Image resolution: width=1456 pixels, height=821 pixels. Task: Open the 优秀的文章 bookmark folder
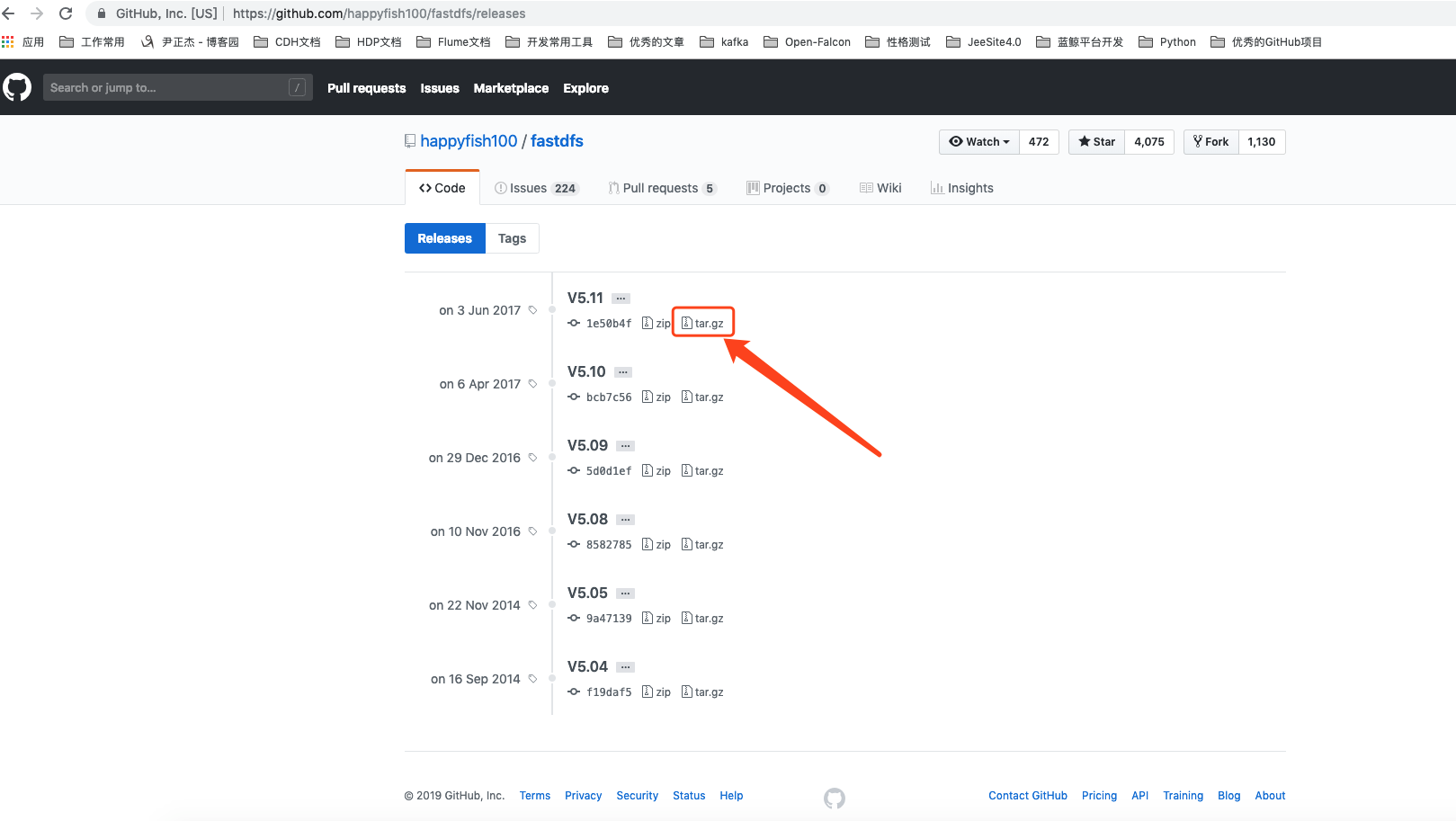point(646,42)
